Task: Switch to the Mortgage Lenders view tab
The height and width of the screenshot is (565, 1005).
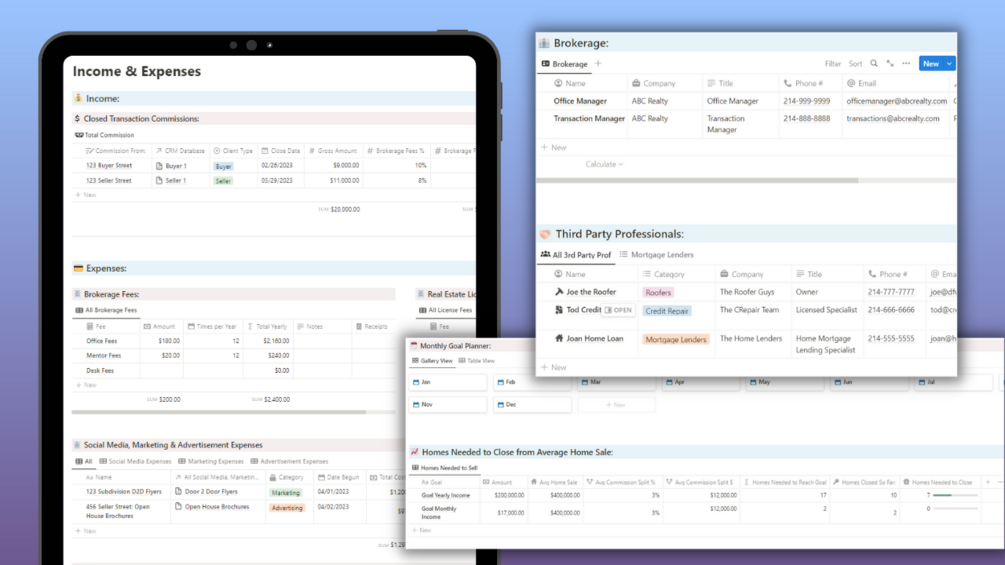Action: [656, 255]
